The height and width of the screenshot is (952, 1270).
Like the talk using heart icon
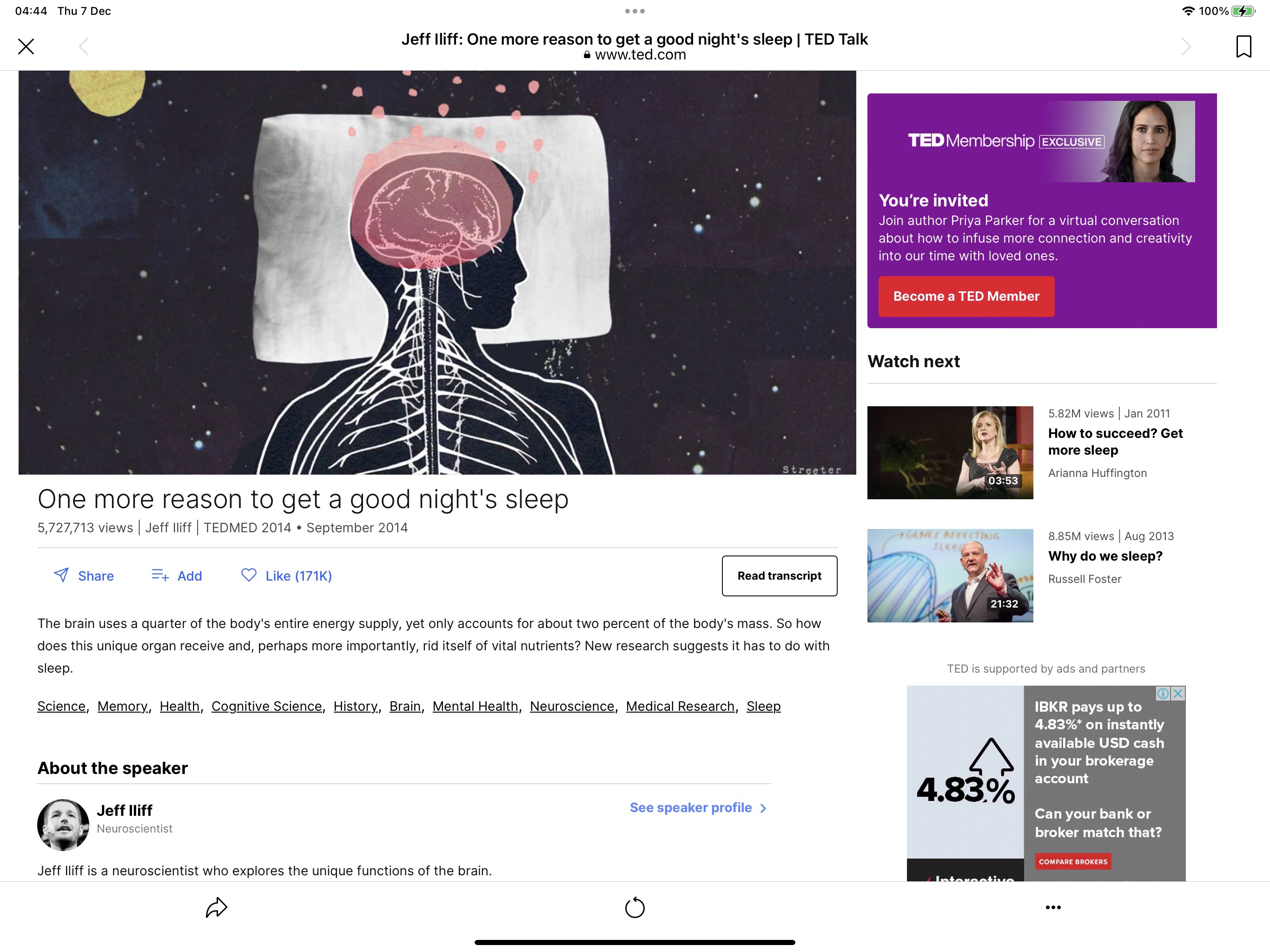[249, 575]
